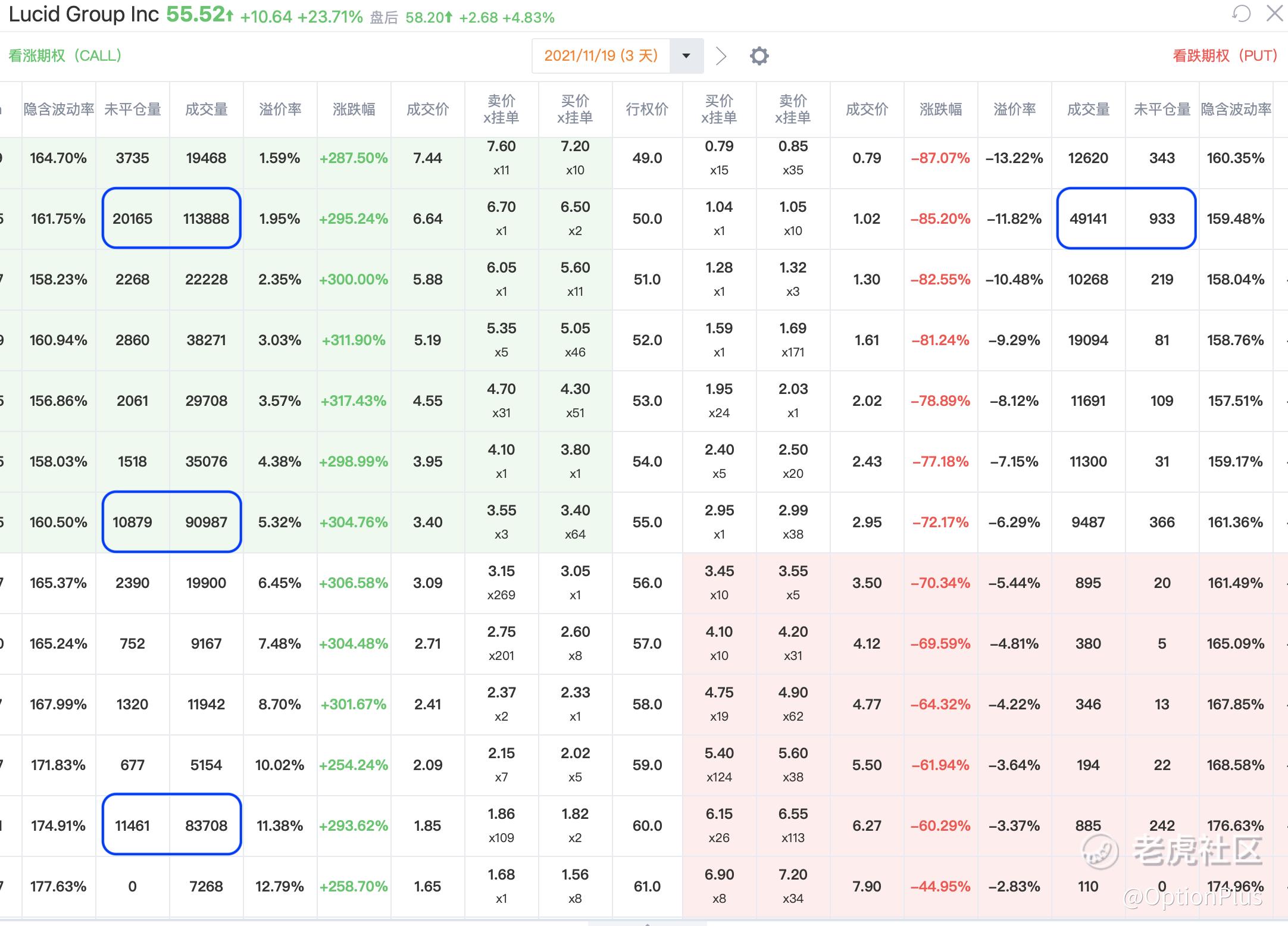1288x926 pixels.
Task: Click put open interest 933 cell
Action: point(1162,219)
